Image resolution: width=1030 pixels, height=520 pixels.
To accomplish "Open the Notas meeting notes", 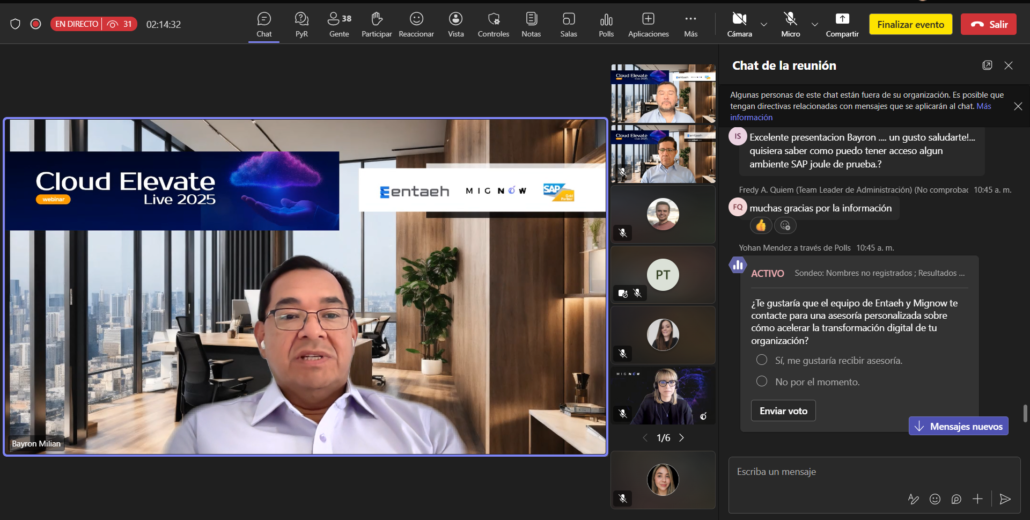I will [x=531, y=23].
